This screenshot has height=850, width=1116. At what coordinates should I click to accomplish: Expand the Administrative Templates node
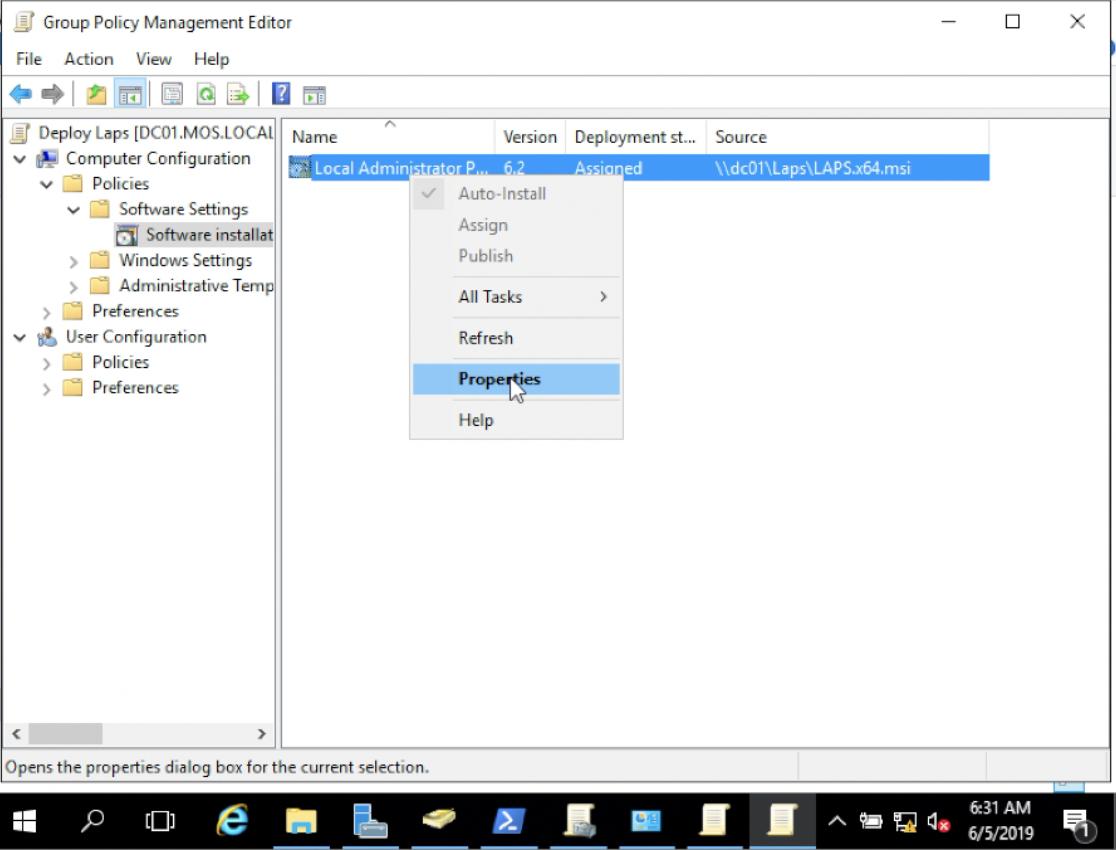point(73,287)
